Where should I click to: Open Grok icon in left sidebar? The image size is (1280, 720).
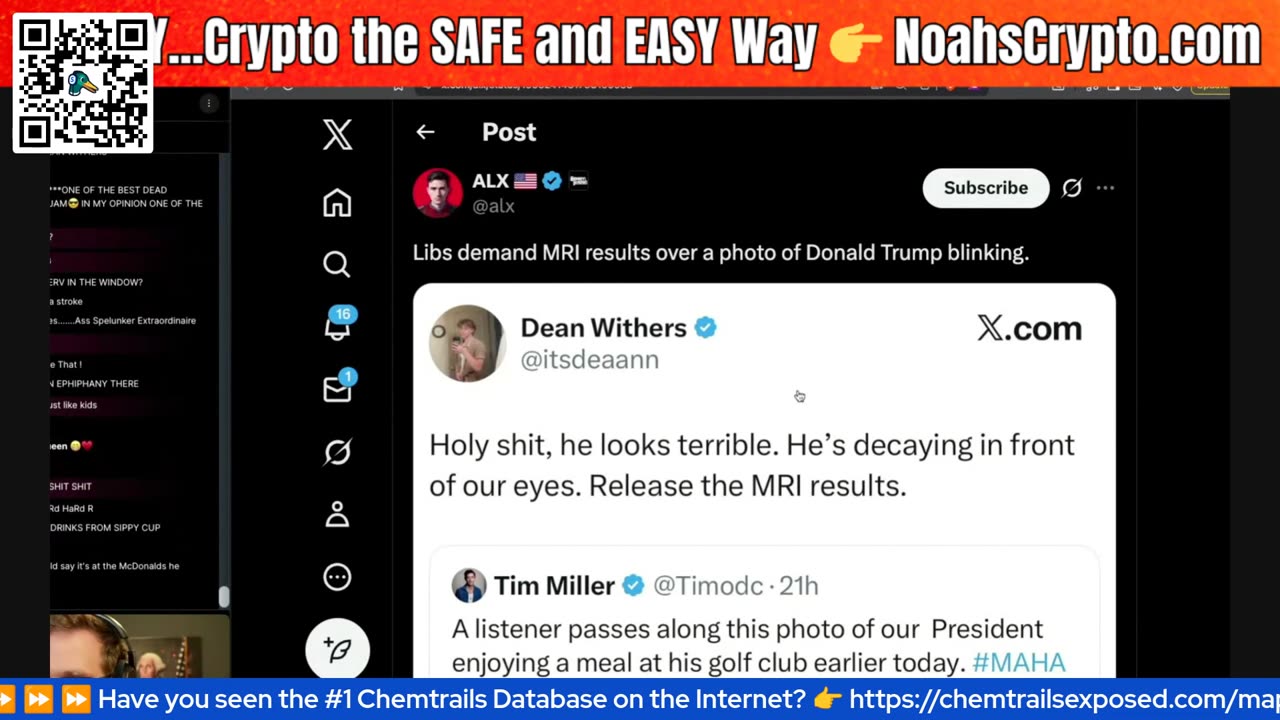[337, 452]
